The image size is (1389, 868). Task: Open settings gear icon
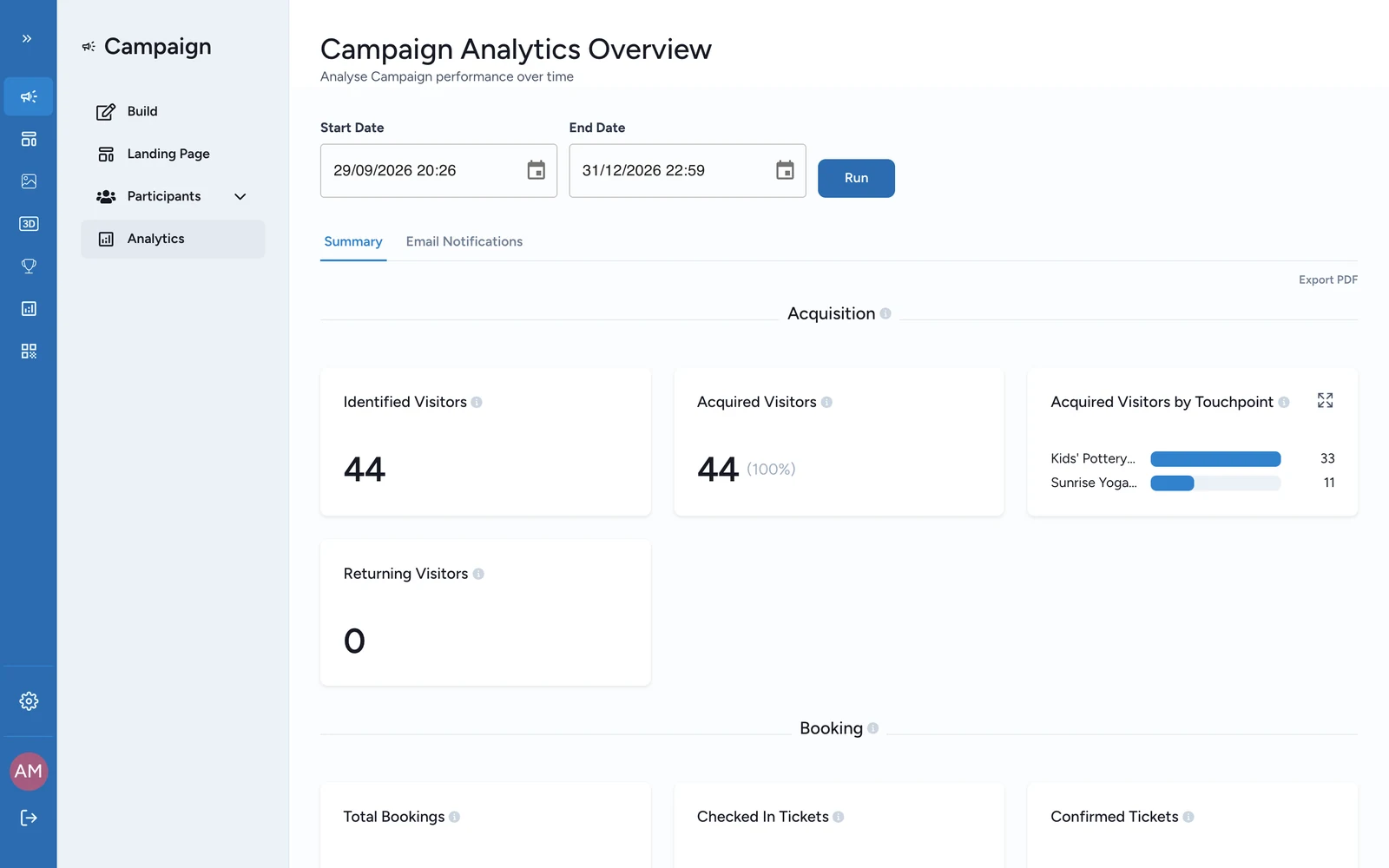click(x=29, y=701)
